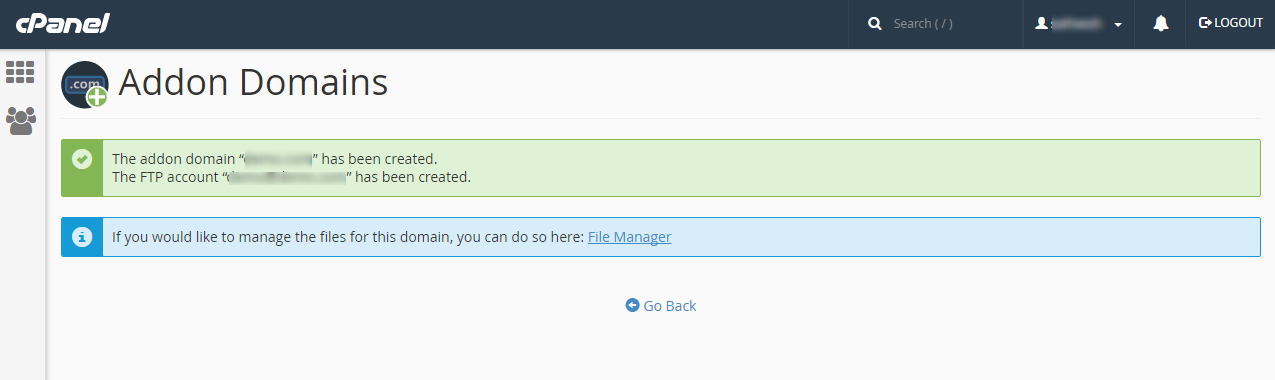Click the Addon Domains .com icon
This screenshot has height=380, width=1275.
click(85, 85)
